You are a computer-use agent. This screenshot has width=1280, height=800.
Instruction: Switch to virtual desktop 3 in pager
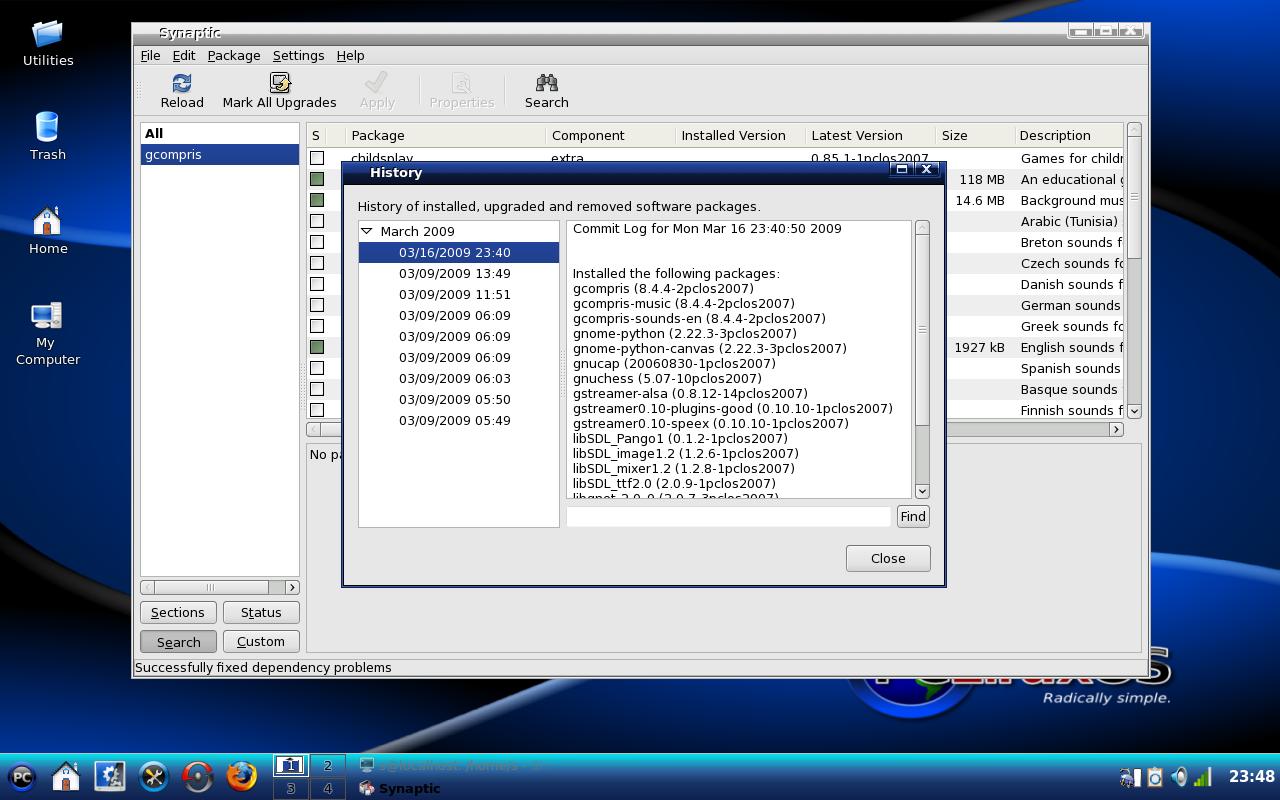point(291,788)
